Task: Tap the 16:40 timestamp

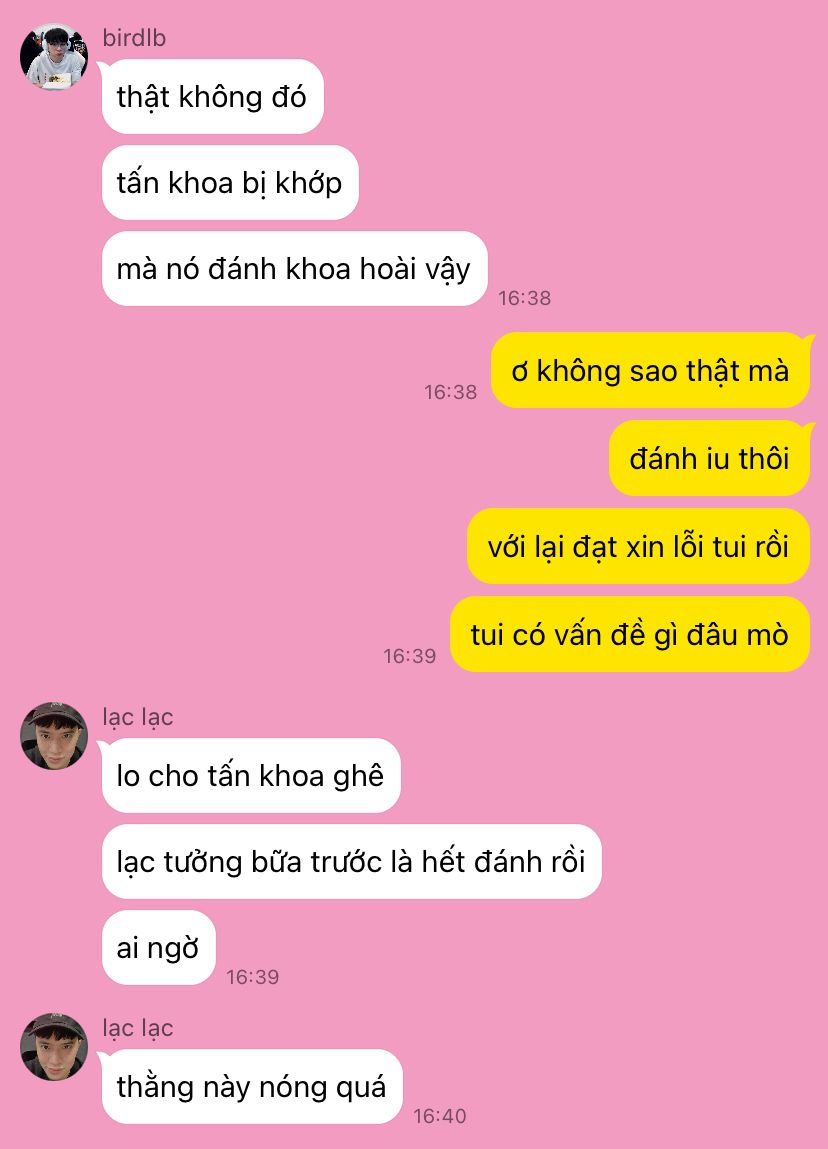Action: click(x=440, y=1116)
